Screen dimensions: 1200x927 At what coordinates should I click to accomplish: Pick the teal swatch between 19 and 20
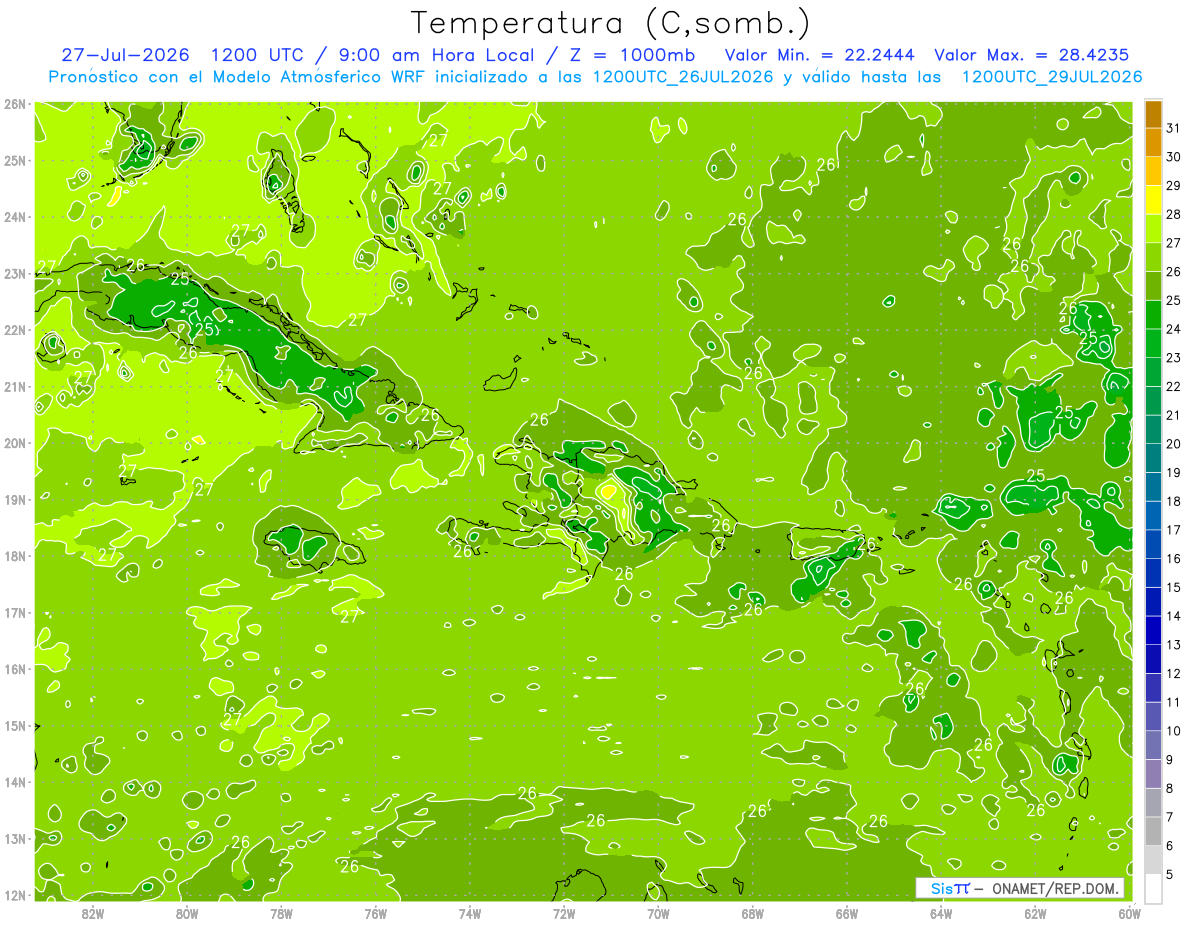coord(1153,458)
